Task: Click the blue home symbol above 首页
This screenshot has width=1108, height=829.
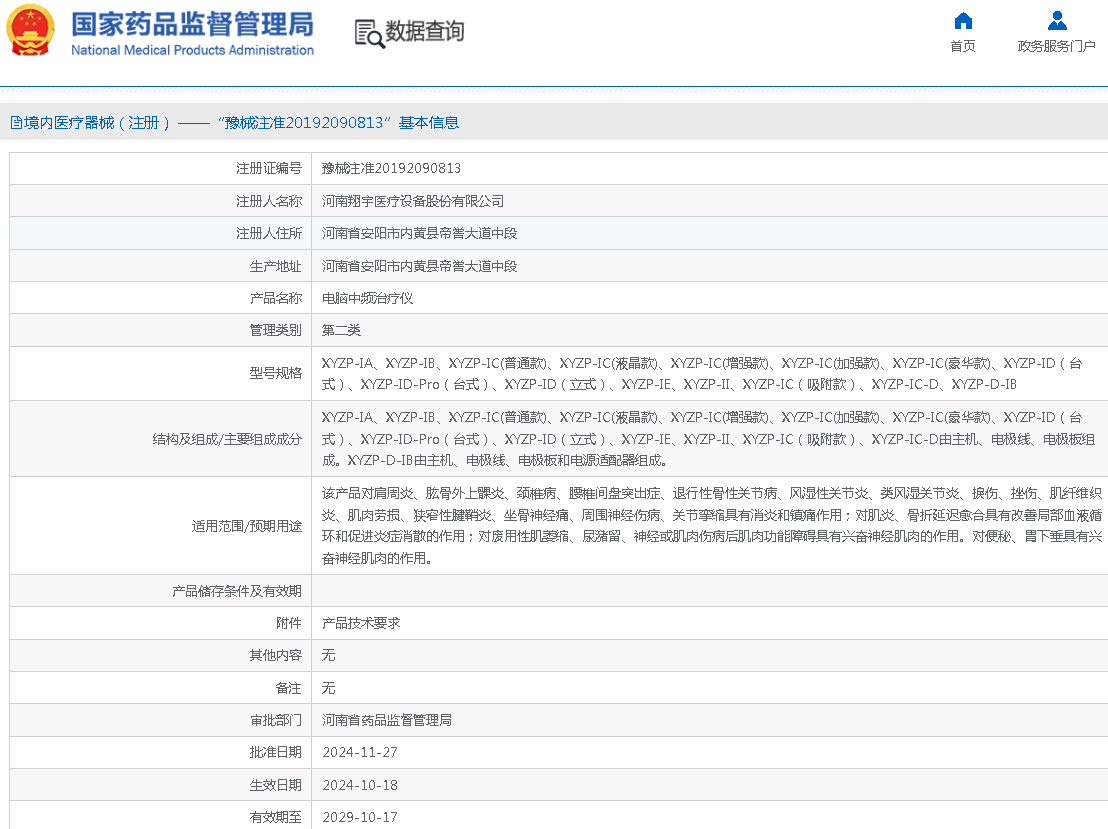Action: 962,20
